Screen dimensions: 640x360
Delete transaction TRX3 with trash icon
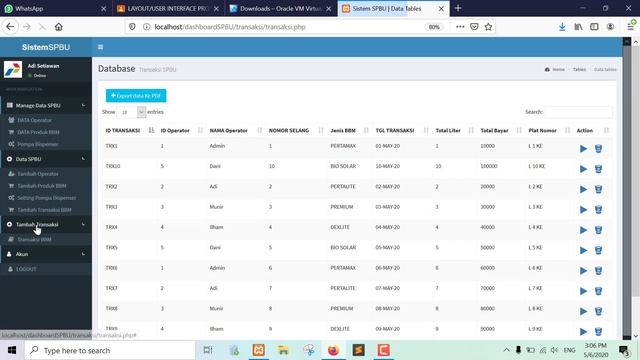pos(598,210)
